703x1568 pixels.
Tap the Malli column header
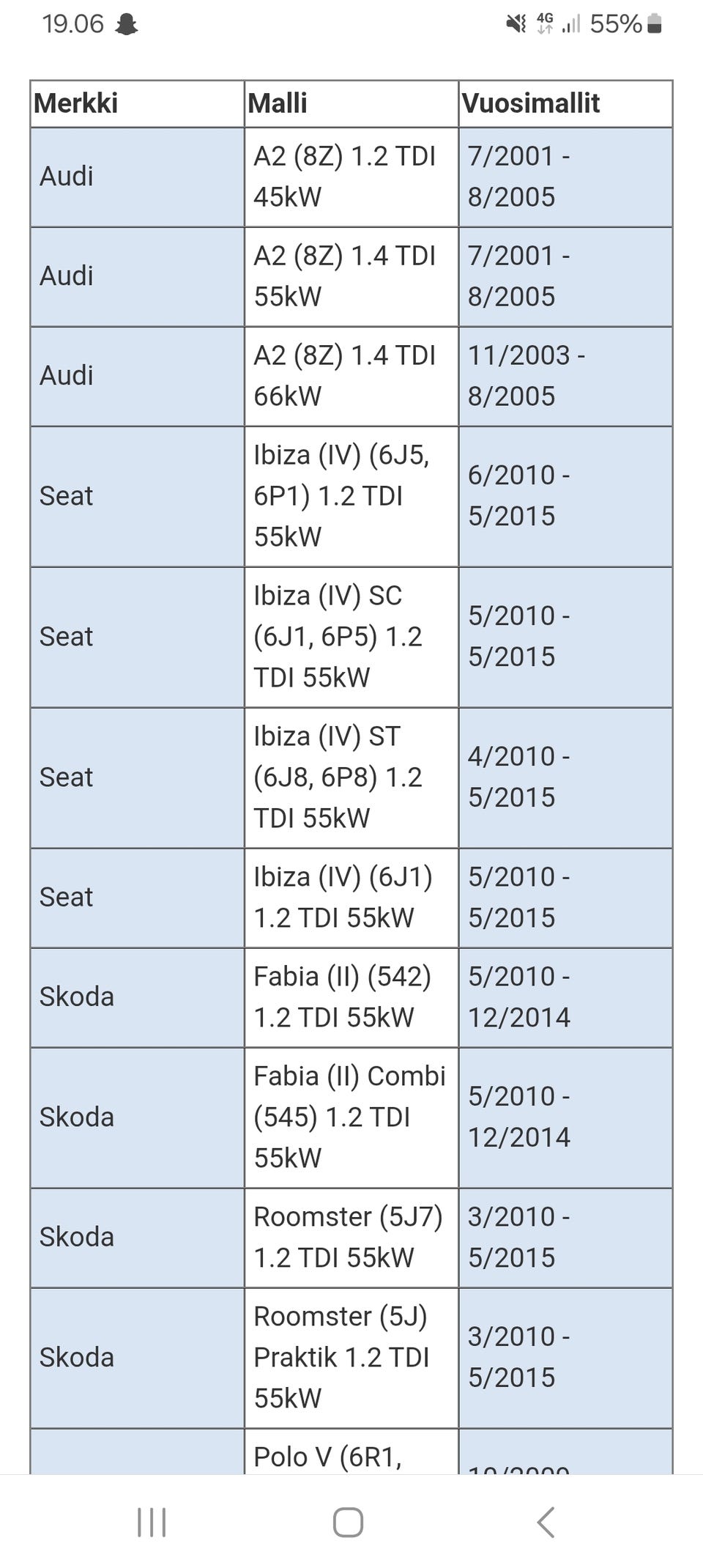pyautogui.click(x=278, y=103)
